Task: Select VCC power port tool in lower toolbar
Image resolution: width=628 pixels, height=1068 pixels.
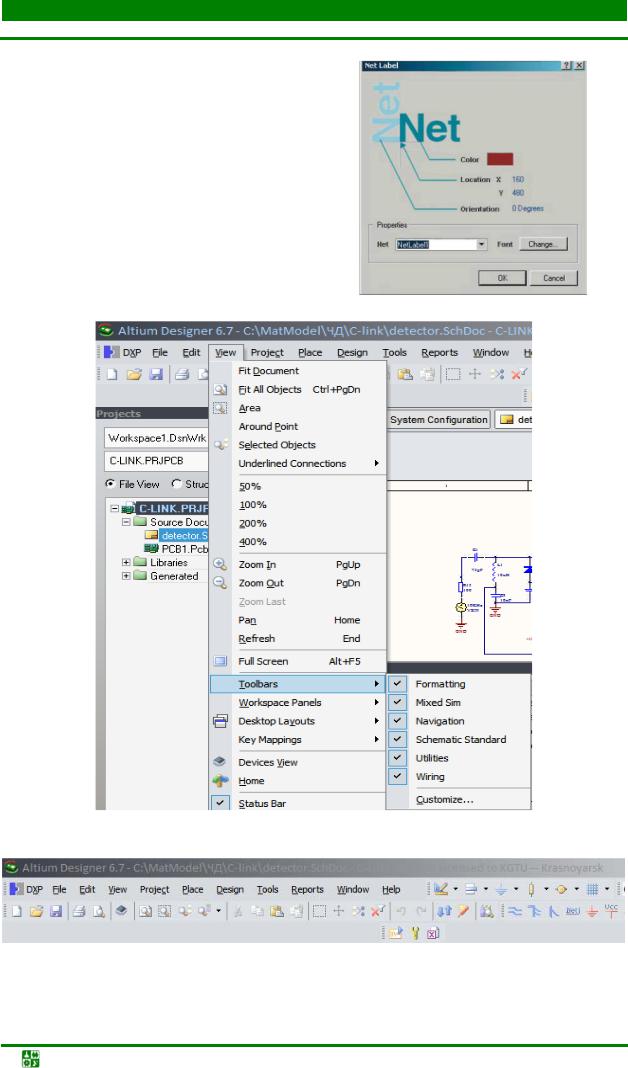Action: (x=611, y=910)
